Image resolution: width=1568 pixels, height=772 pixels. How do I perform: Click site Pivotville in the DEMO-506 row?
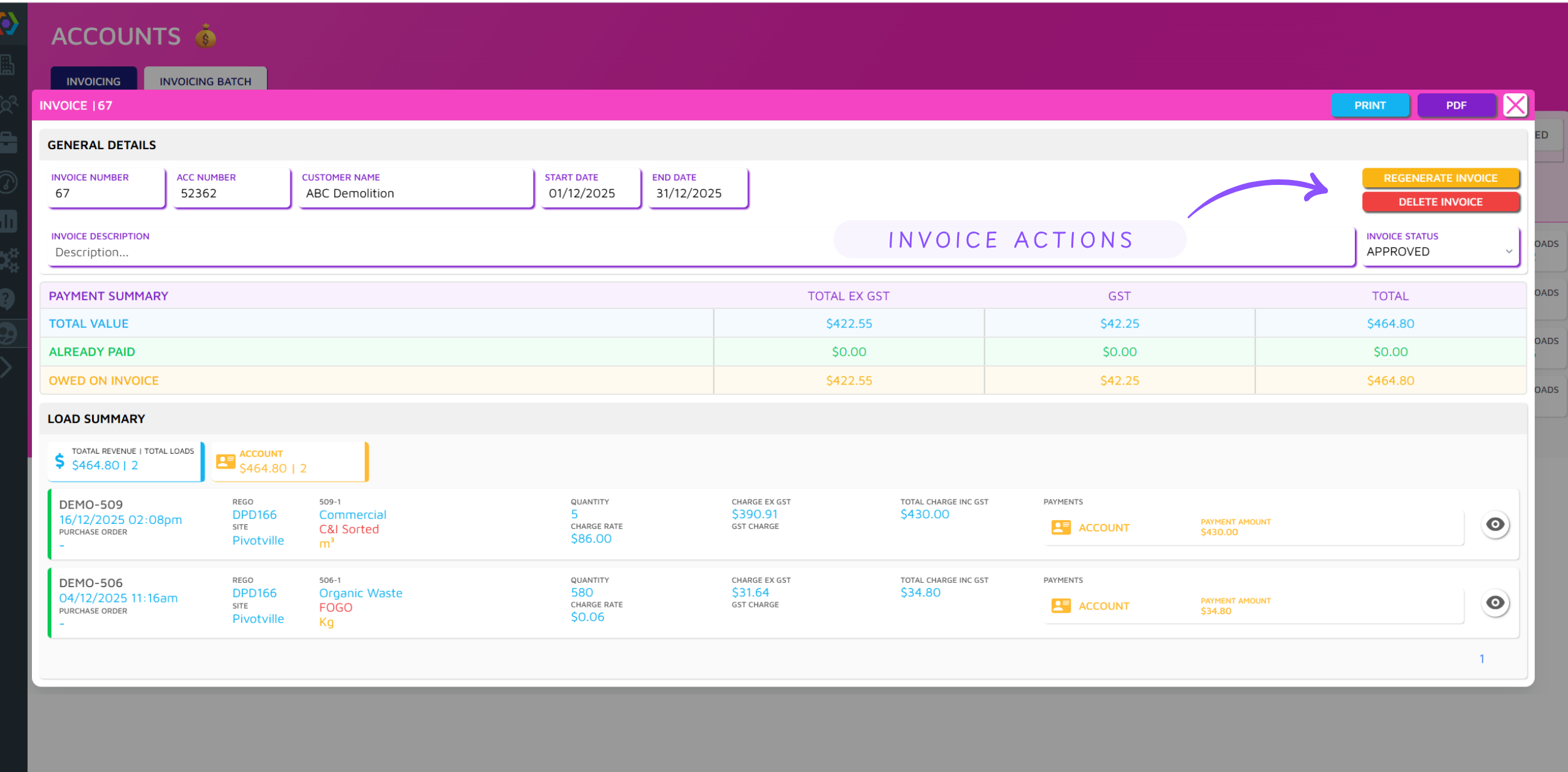258,619
